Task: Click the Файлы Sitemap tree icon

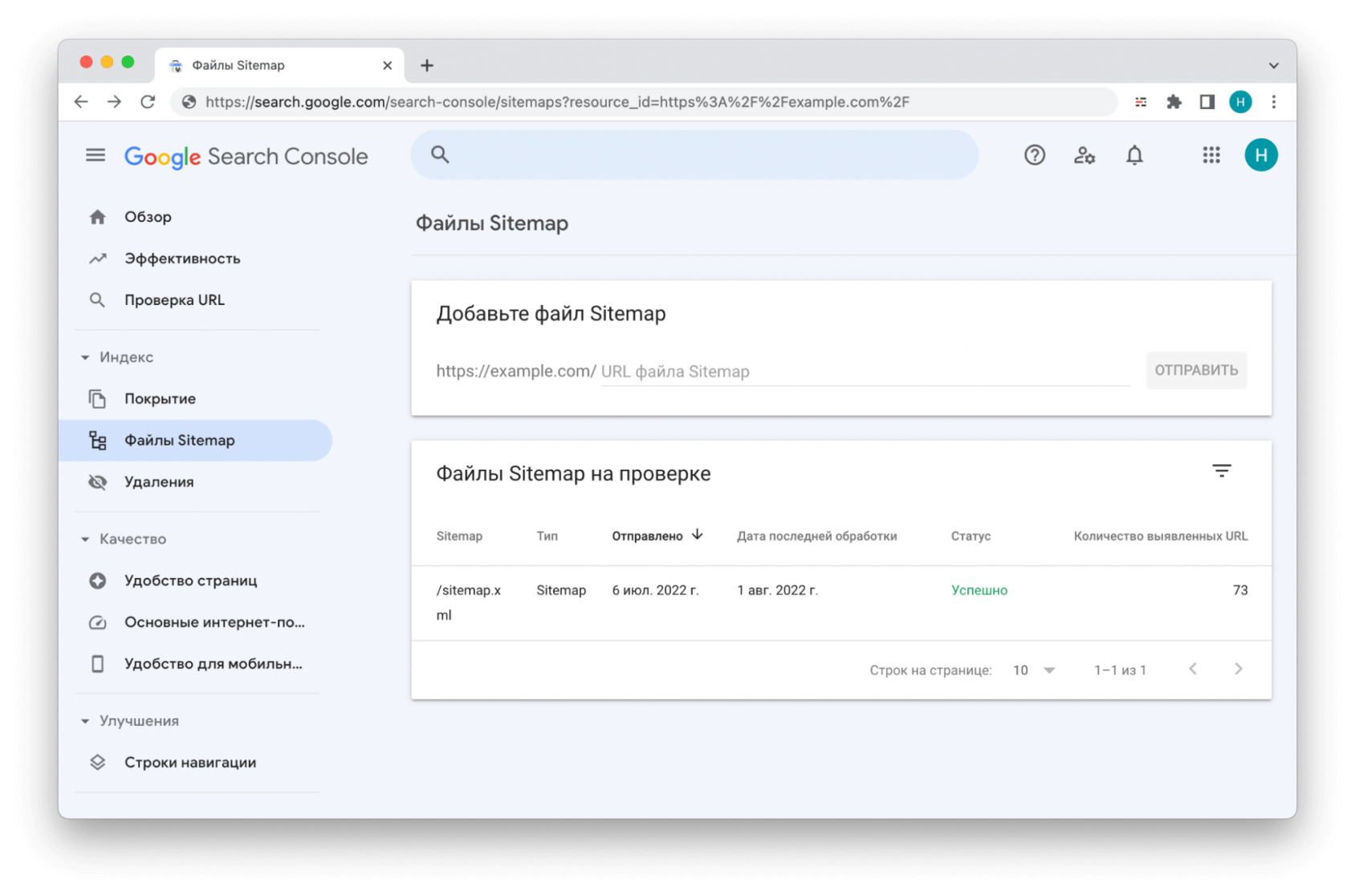Action: [x=98, y=440]
